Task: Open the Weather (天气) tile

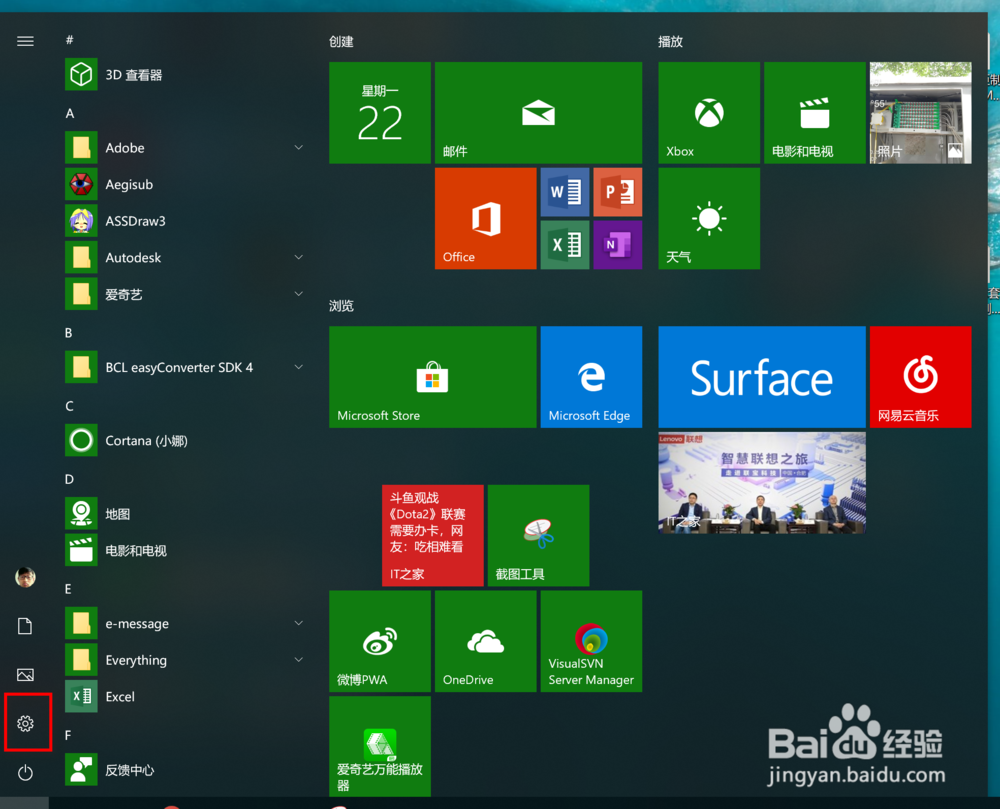Action: click(708, 218)
